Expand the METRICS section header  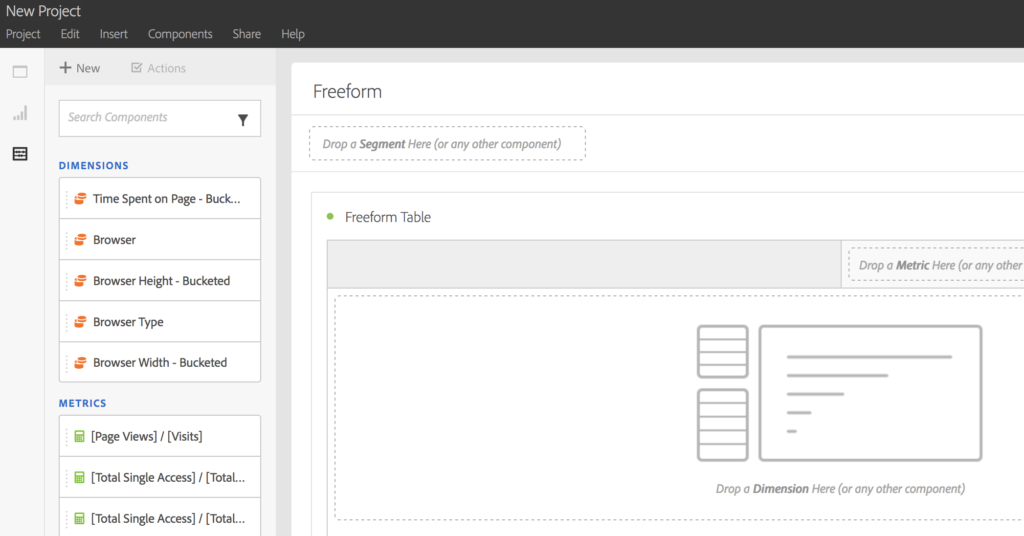click(x=82, y=404)
